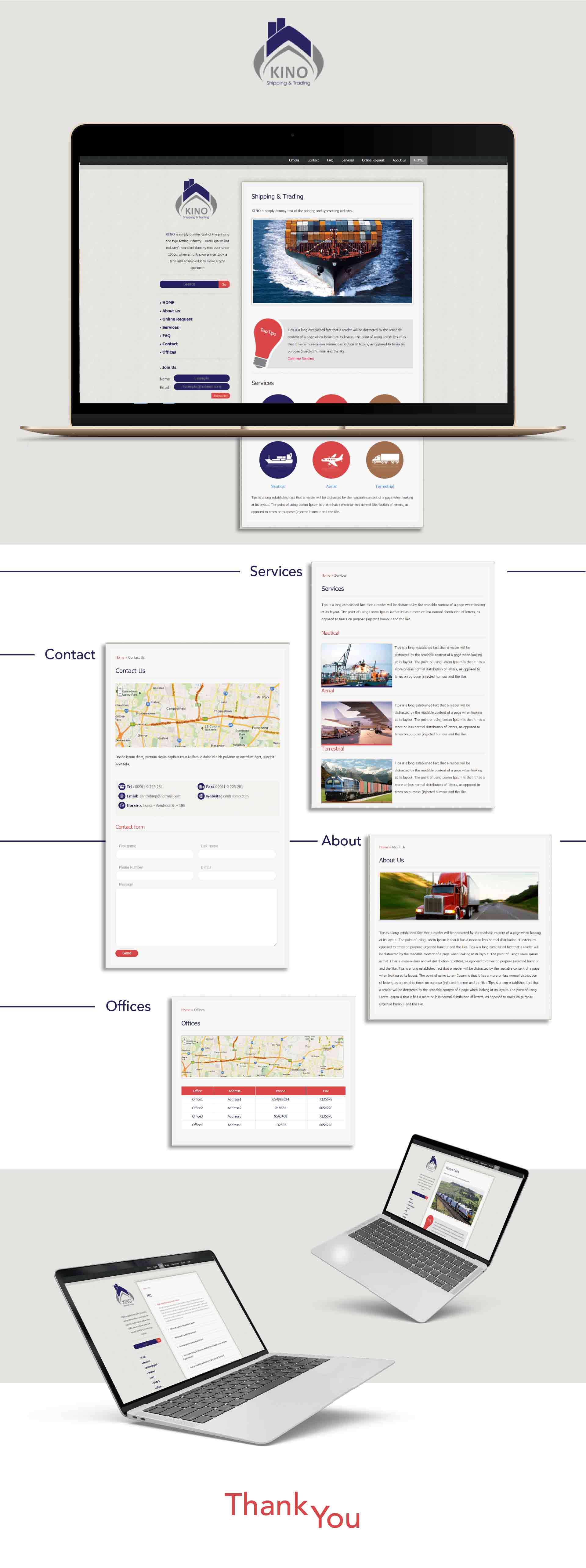This screenshot has width=586, height=1568.
Task: Click the Phone column header in offices table
Action: coord(280,1091)
